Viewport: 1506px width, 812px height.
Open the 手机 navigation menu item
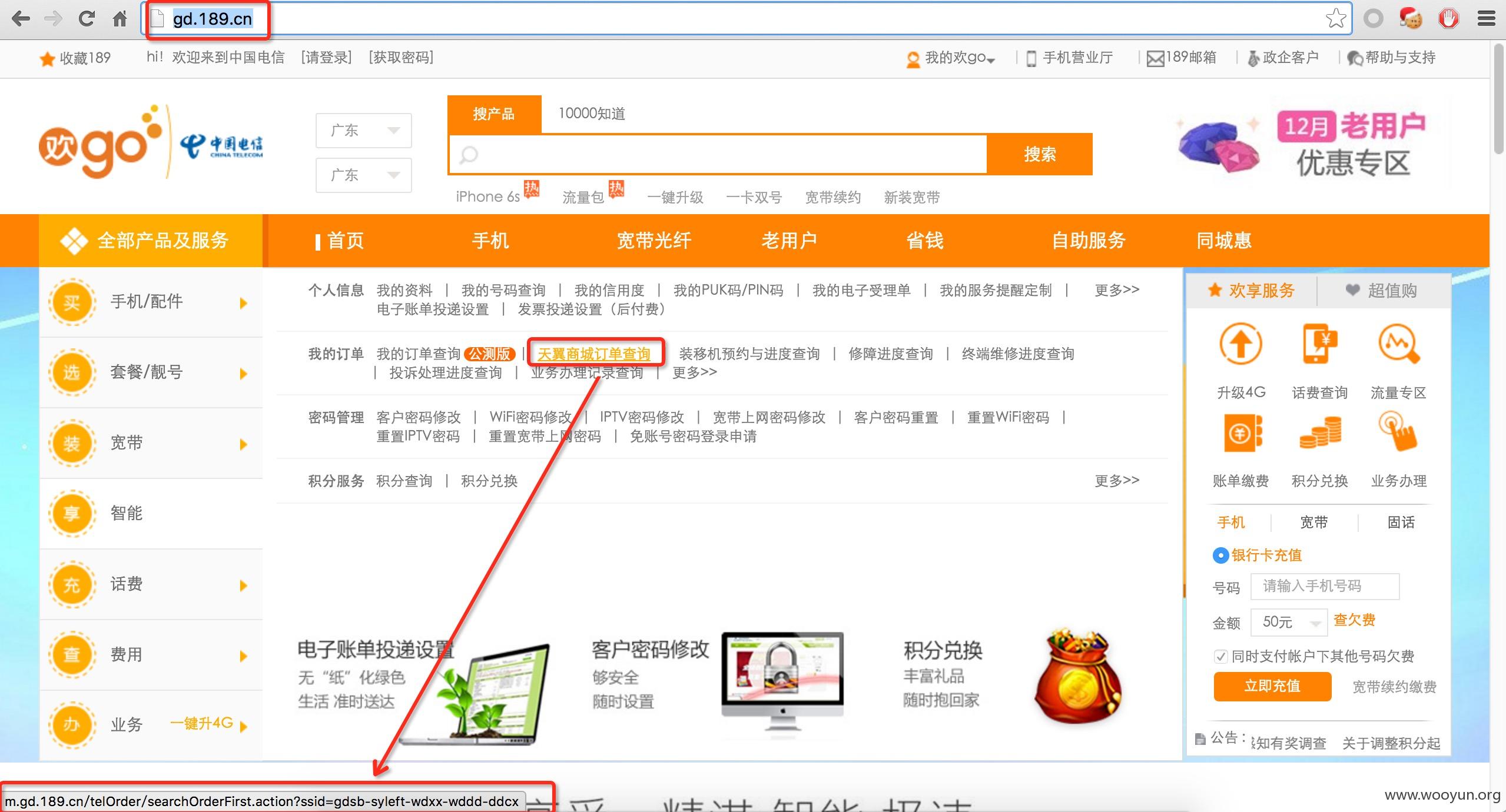[x=490, y=241]
